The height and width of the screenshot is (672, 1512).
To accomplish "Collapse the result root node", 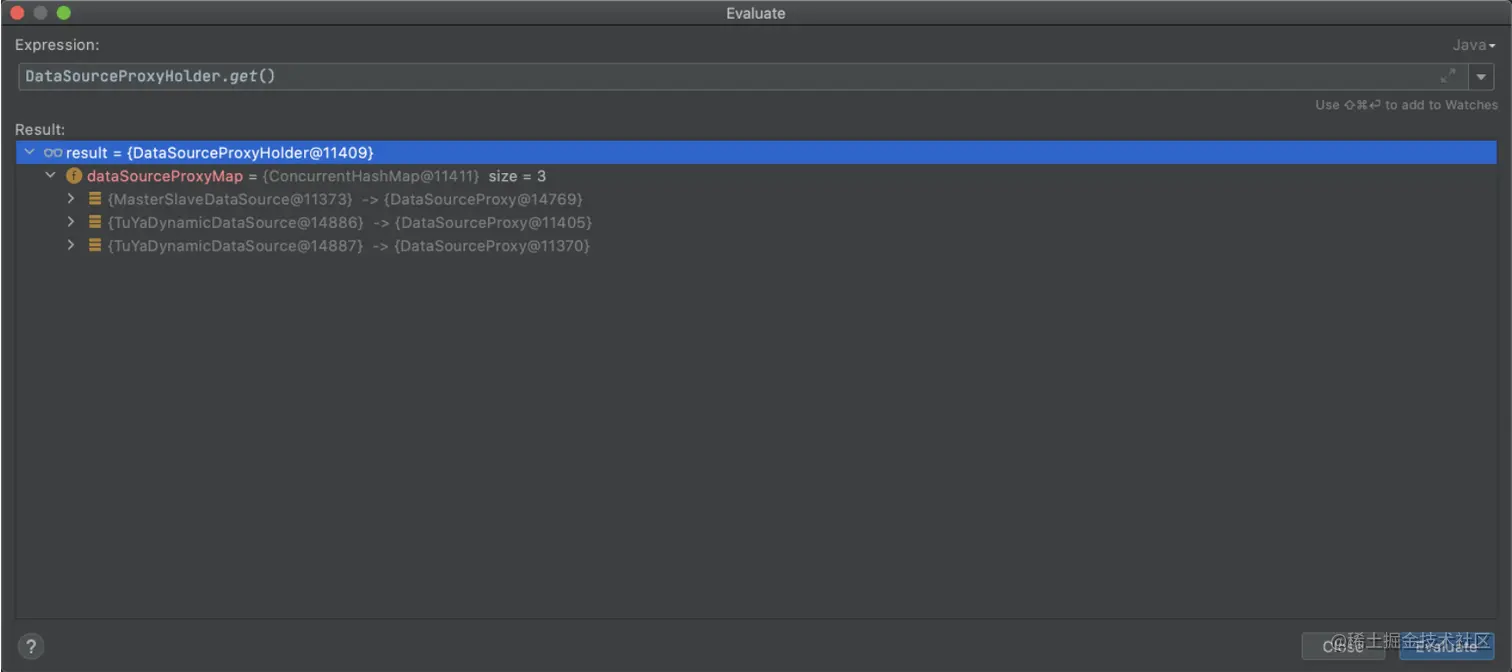I will pyautogui.click(x=30, y=152).
